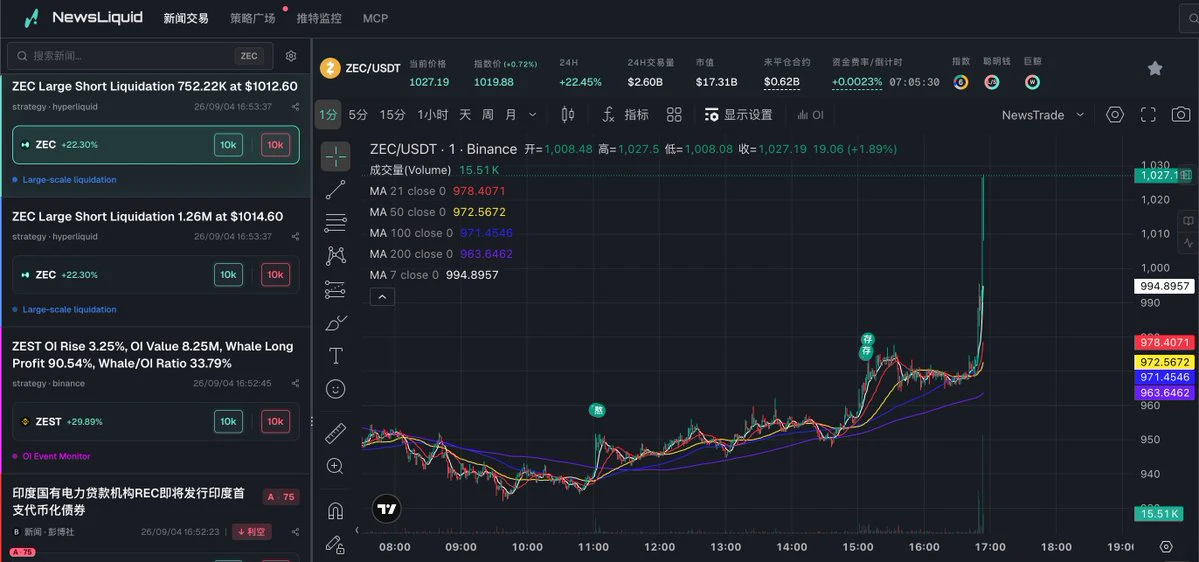Select the text annotation tool
The height and width of the screenshot is (562, 1199).
pos(336,356)
